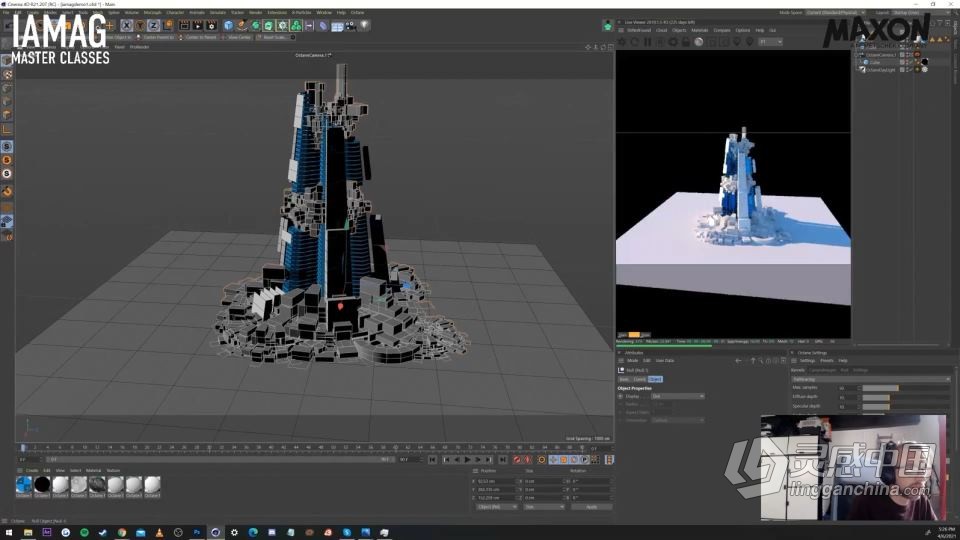Click the Position X input field

[x=496, y=481]
